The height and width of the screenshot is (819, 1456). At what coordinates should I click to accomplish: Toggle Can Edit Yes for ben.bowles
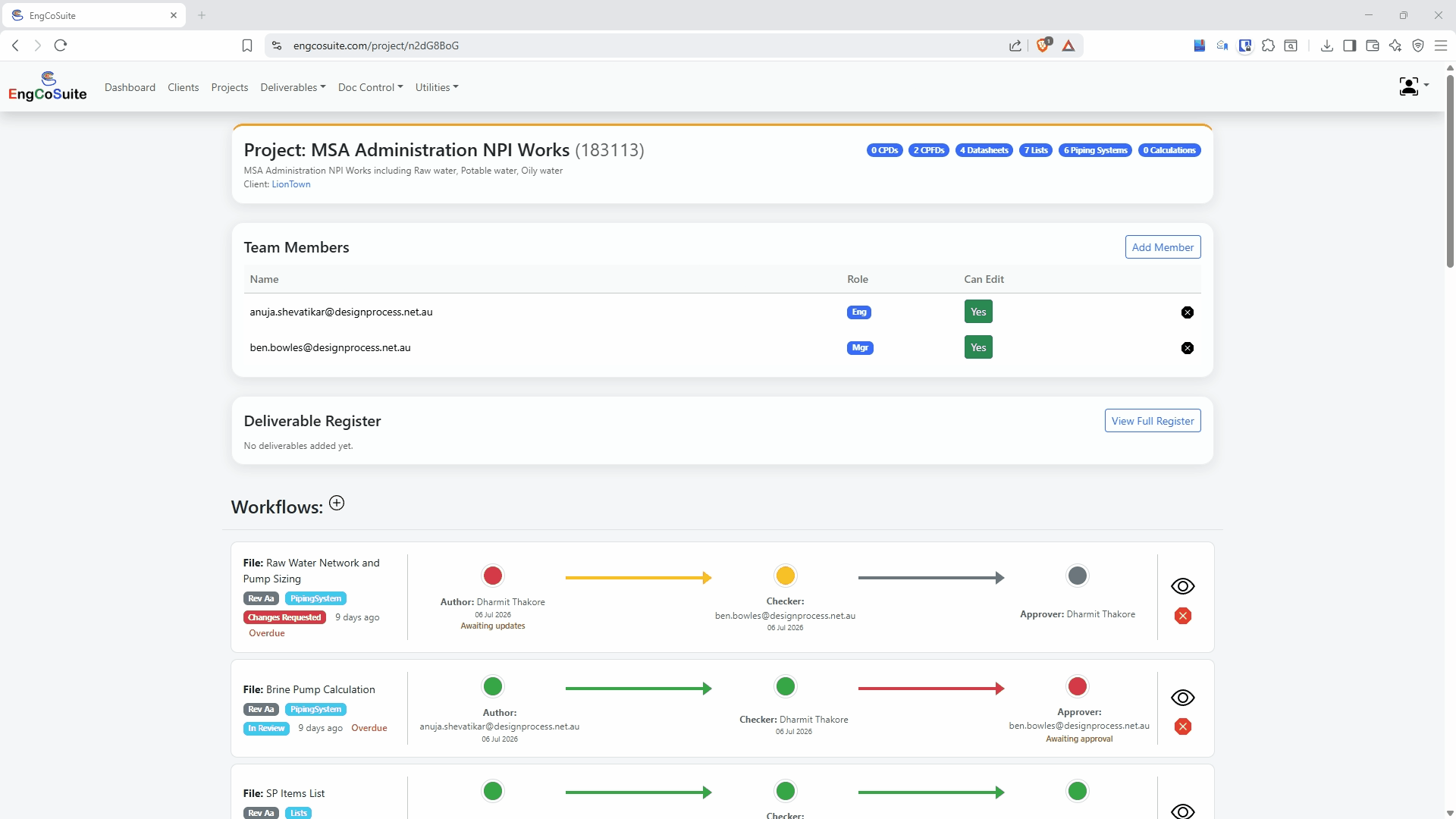pos(978,347)
